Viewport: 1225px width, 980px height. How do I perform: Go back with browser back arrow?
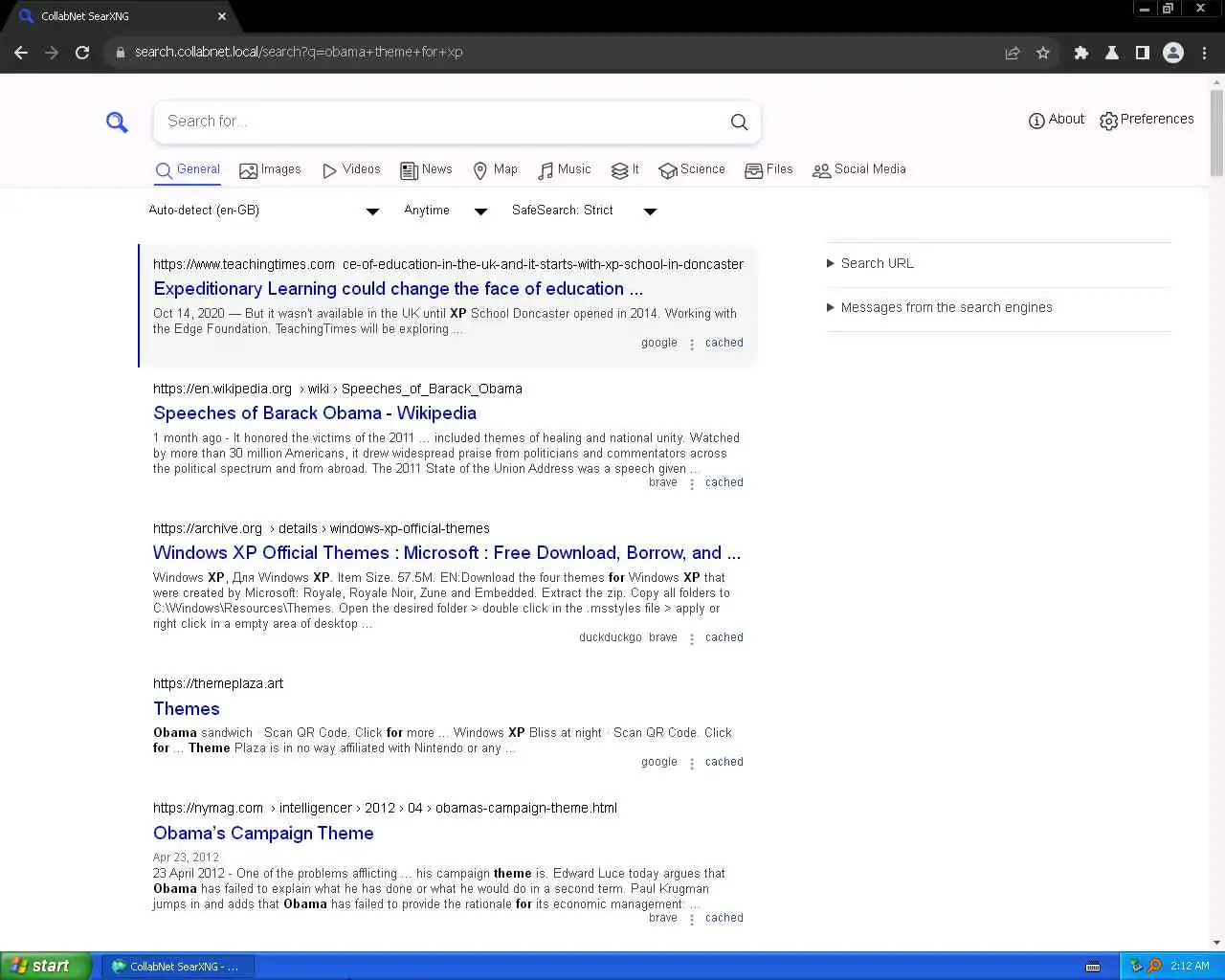click(21, 53)
